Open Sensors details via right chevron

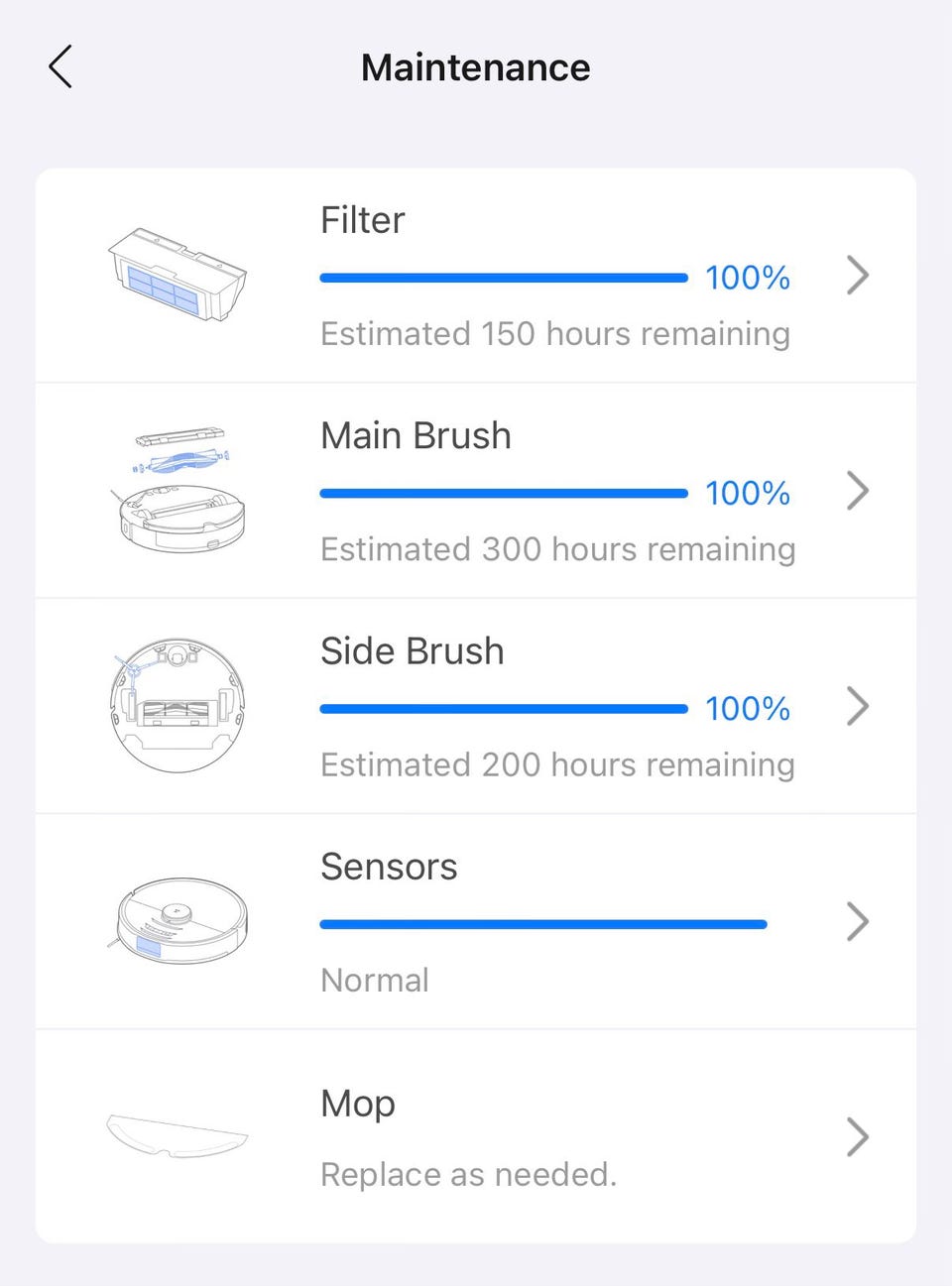pyautogui.click(x=858, y=922)
